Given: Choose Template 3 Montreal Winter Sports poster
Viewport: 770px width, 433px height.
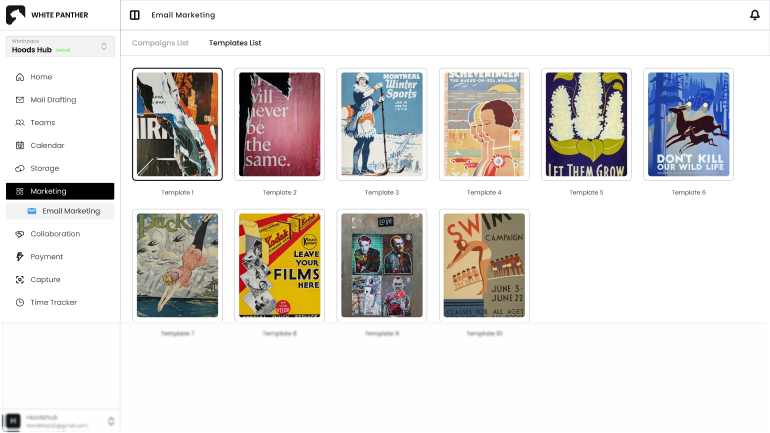Looking at the screenshot, I should point(382,124).
